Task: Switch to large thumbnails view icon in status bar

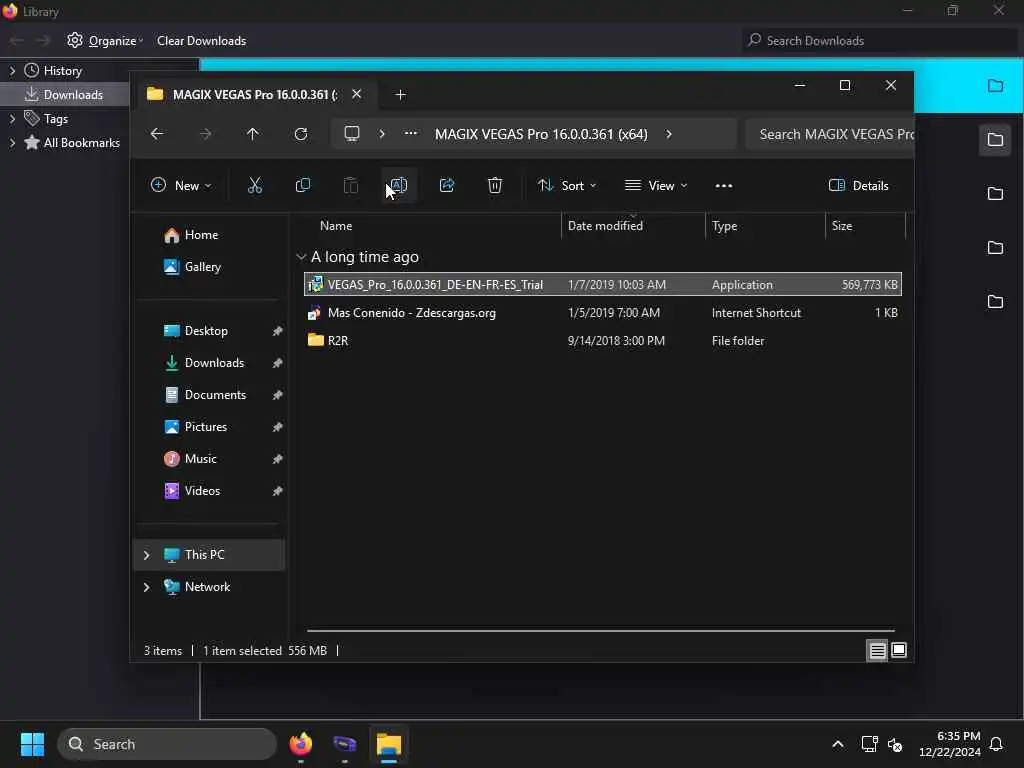Action: click(x=899, y=650)
